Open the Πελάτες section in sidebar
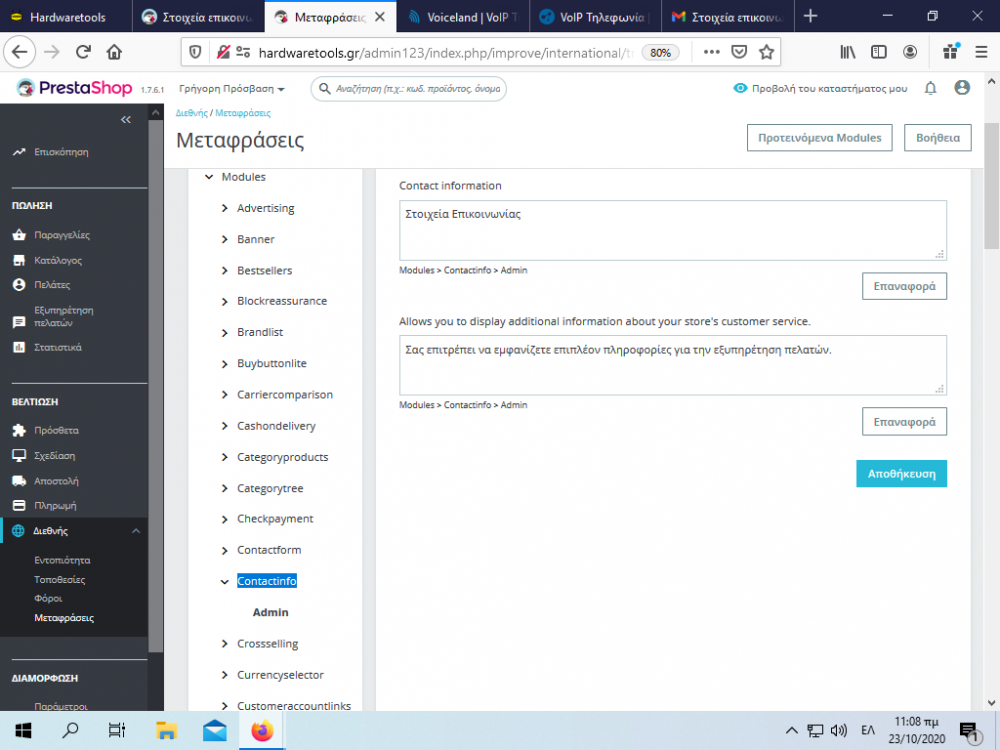This screenshot has width=1000, height=750. 19,284
